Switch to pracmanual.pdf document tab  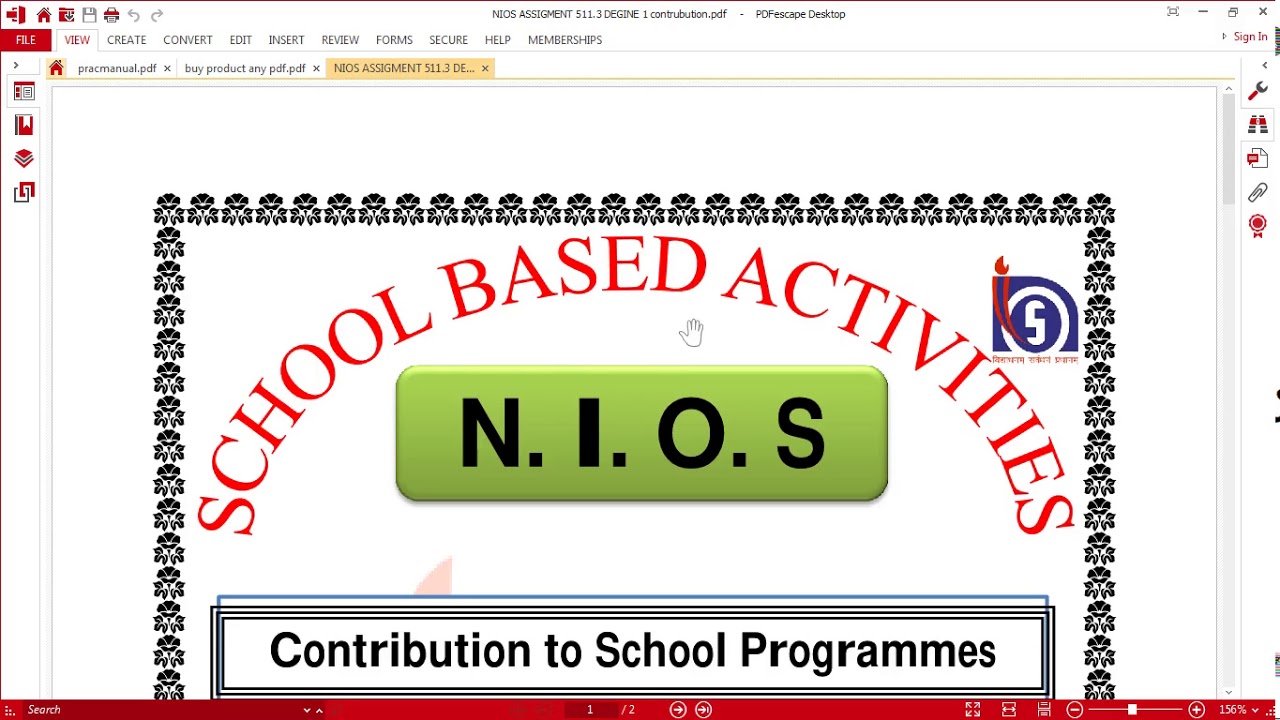(117, 68)
